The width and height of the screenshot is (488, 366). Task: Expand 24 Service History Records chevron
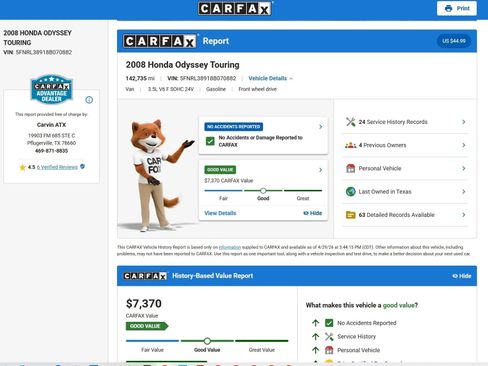tap(464, 122)
